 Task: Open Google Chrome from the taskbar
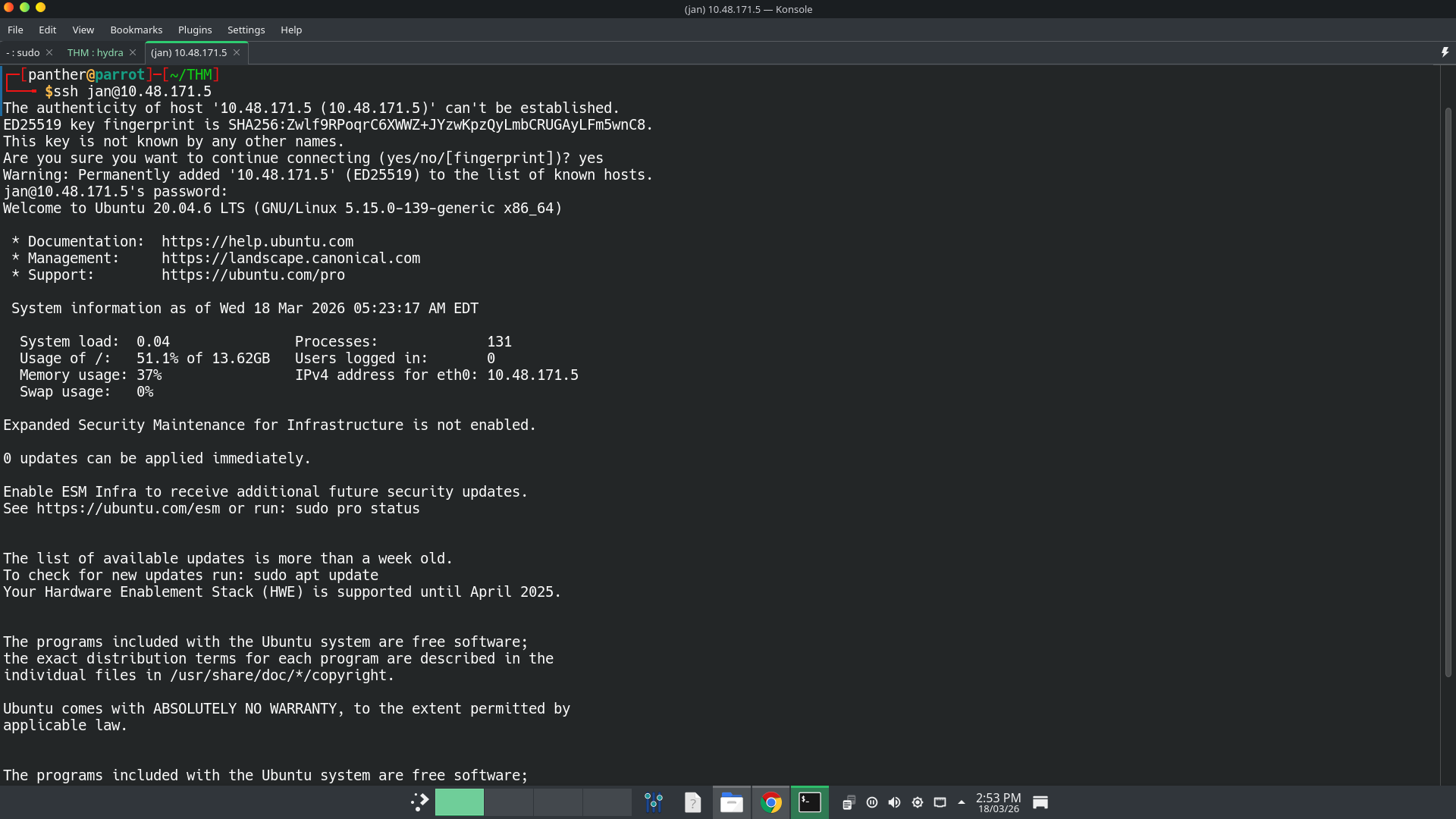point(770,802)
